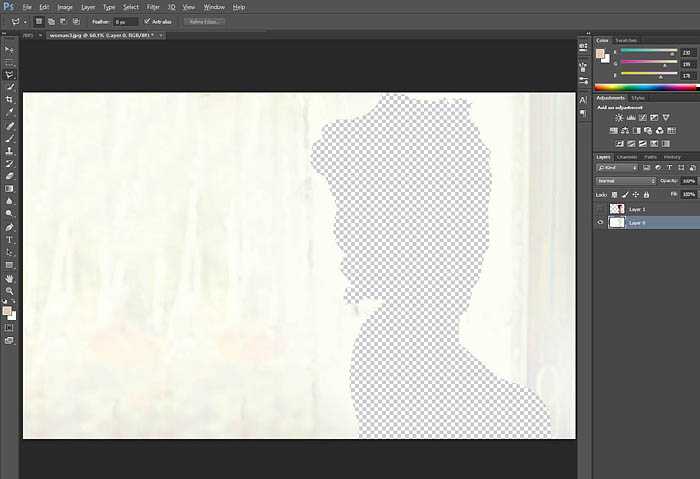Click the Refine Edge button
Image resolution: width=700 pixels, height=479 pixels.
click(204, 21)
